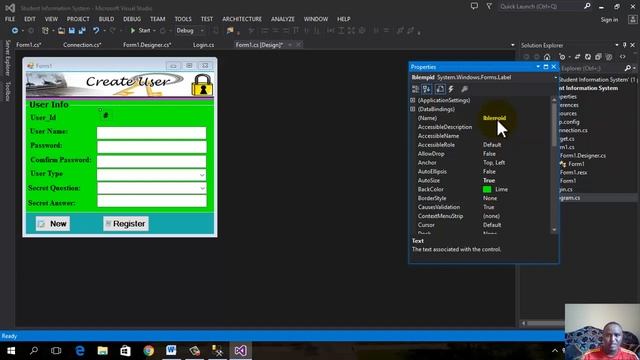Expand the (ApplicationSettings) property
The height and width of the screenshot is (360, 640).
coord(413,100)
